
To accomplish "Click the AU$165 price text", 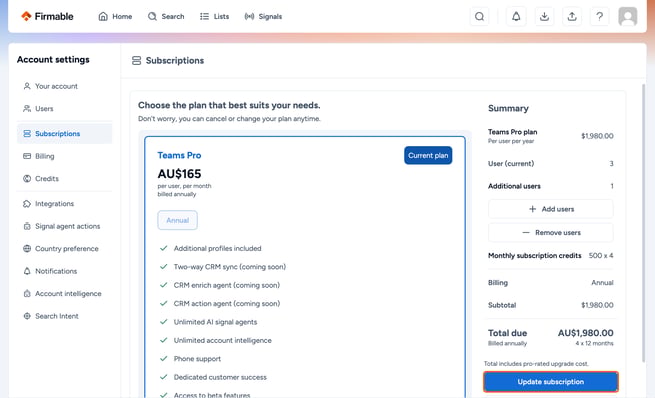I will pos(179,174).
